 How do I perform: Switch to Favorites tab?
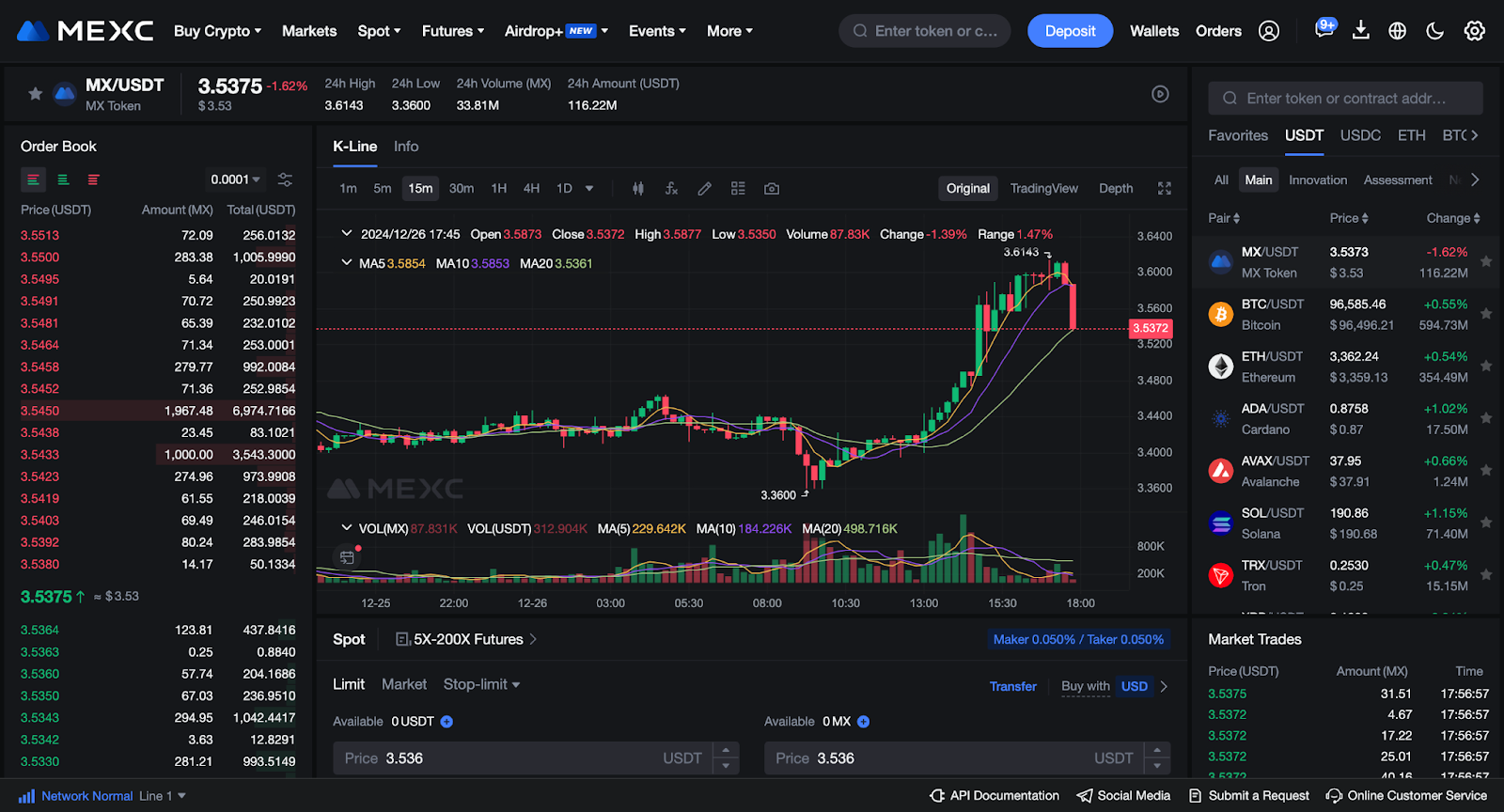pos(1238,135)
